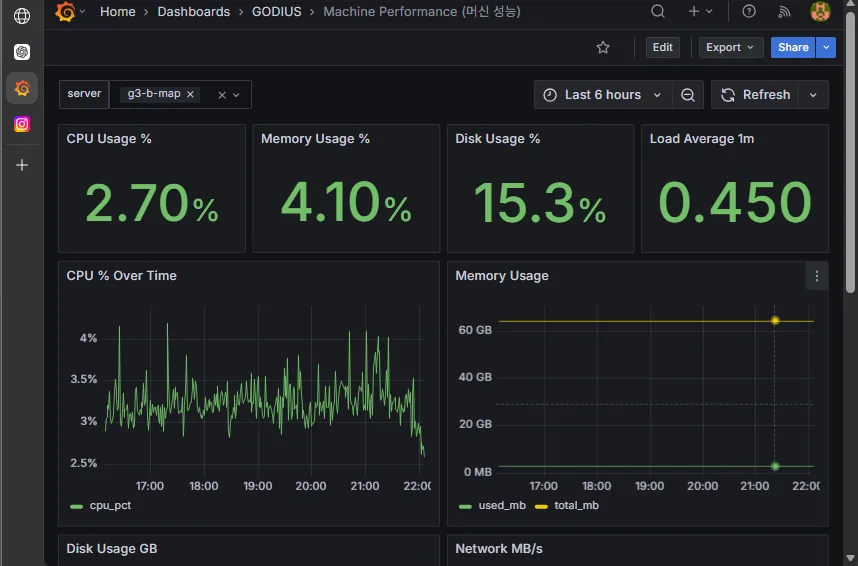Image resolution: width=858 pixels, height=566 pixels.
Task: Open the Memory Usage panel three-dot menu
Action: [816, 276]
